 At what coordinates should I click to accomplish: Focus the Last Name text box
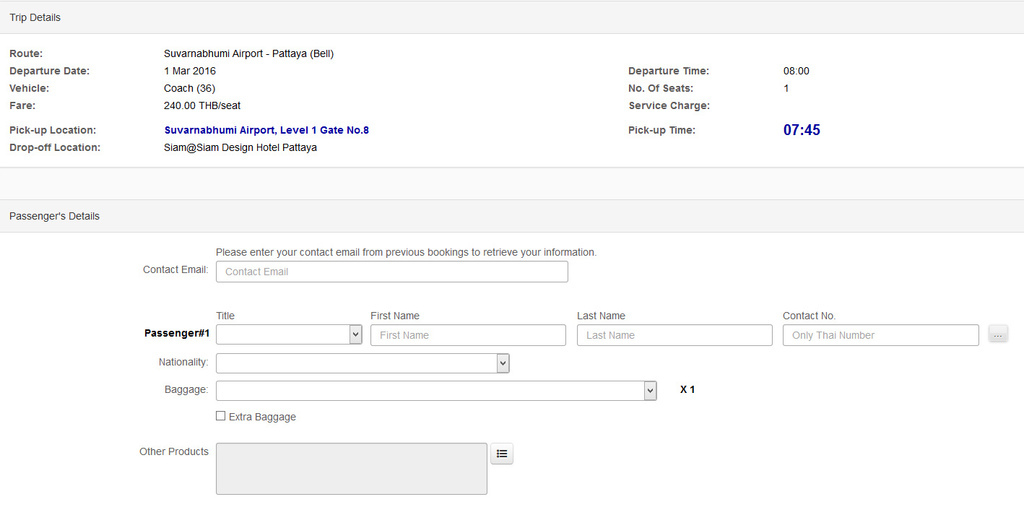tap(675, 335)
